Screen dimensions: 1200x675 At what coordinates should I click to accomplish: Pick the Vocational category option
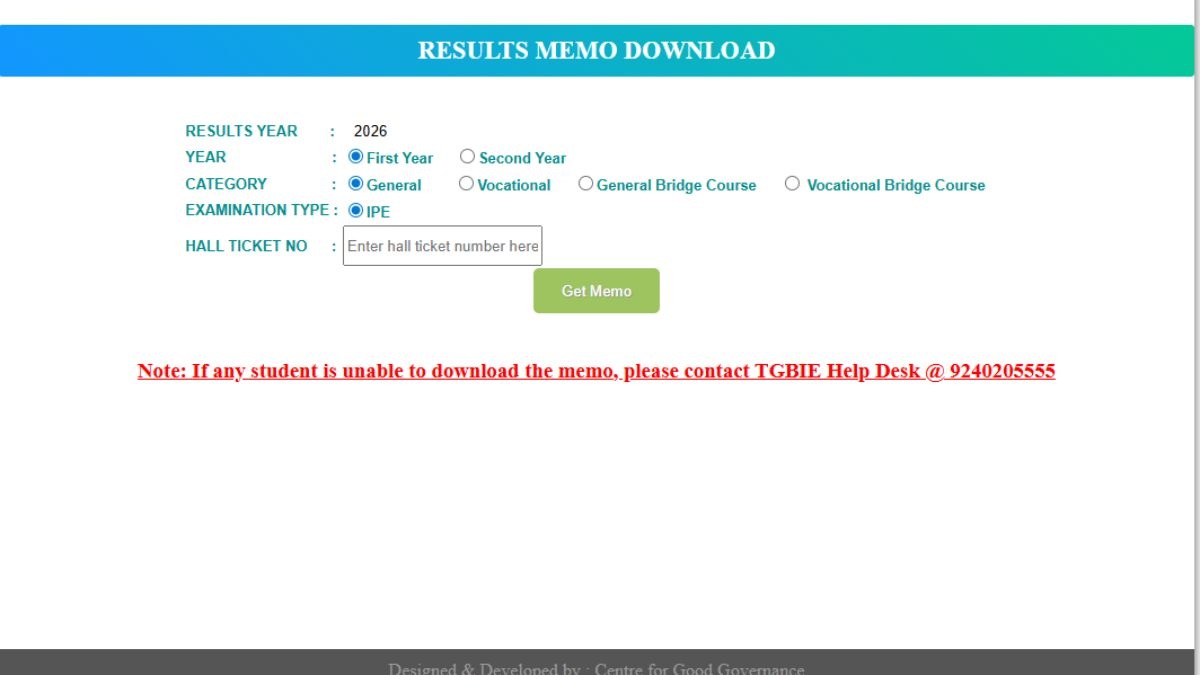point(466,184)
